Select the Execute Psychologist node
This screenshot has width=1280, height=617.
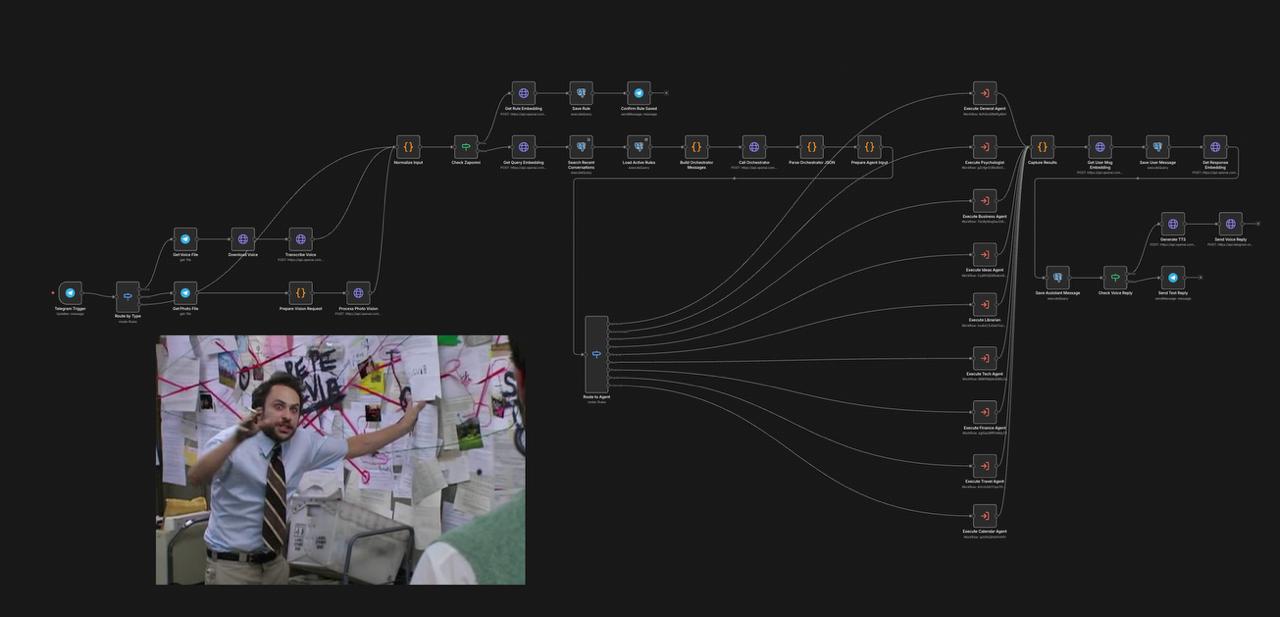click(985, 147)
